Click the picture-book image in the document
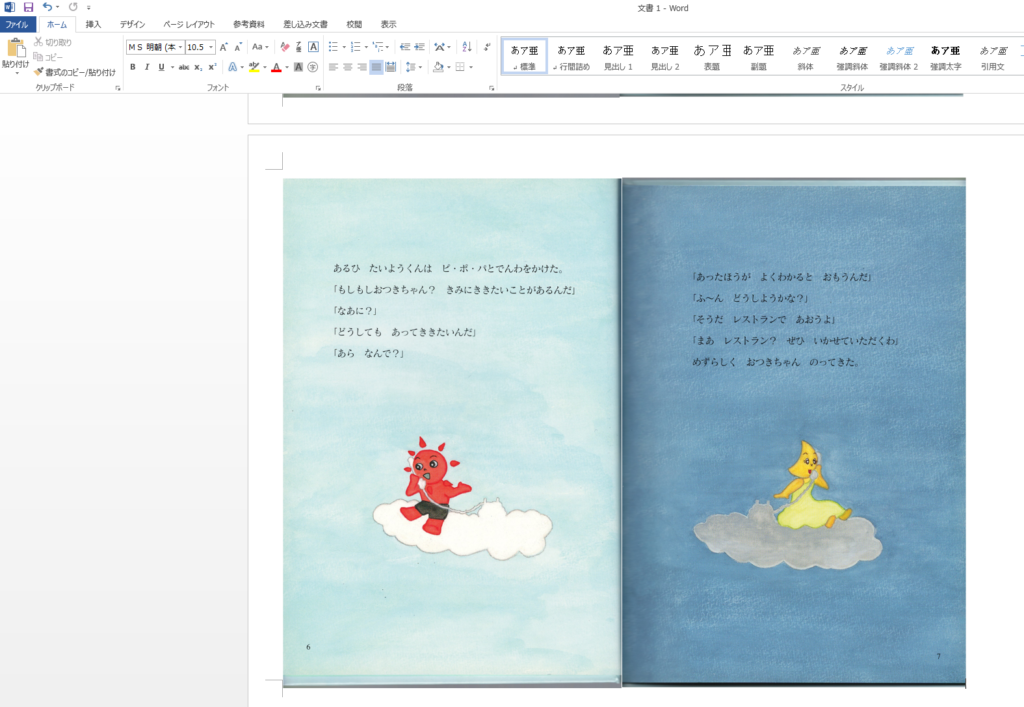 pos(624,432)
